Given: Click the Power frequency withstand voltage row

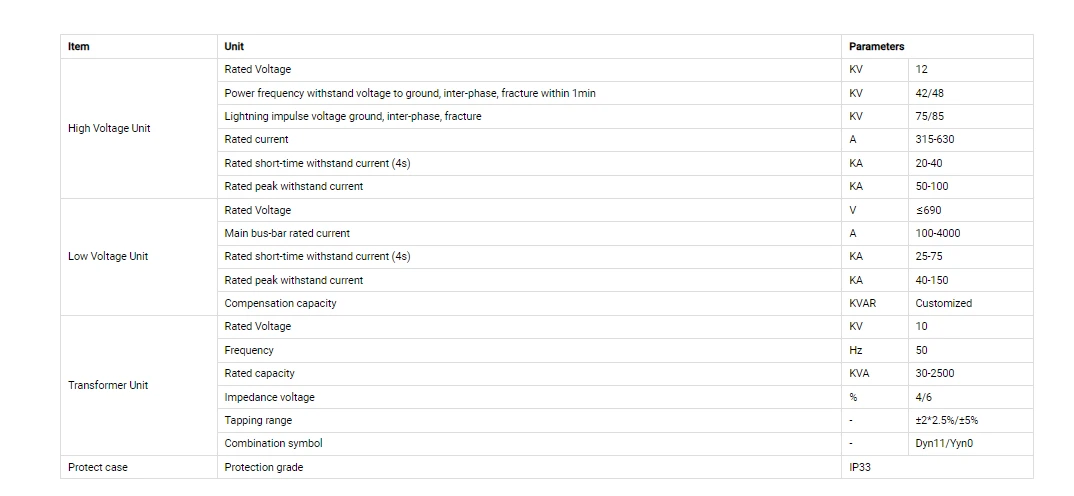Looking at the screenshot, I should pyautogui.click(x=529, y=93).
